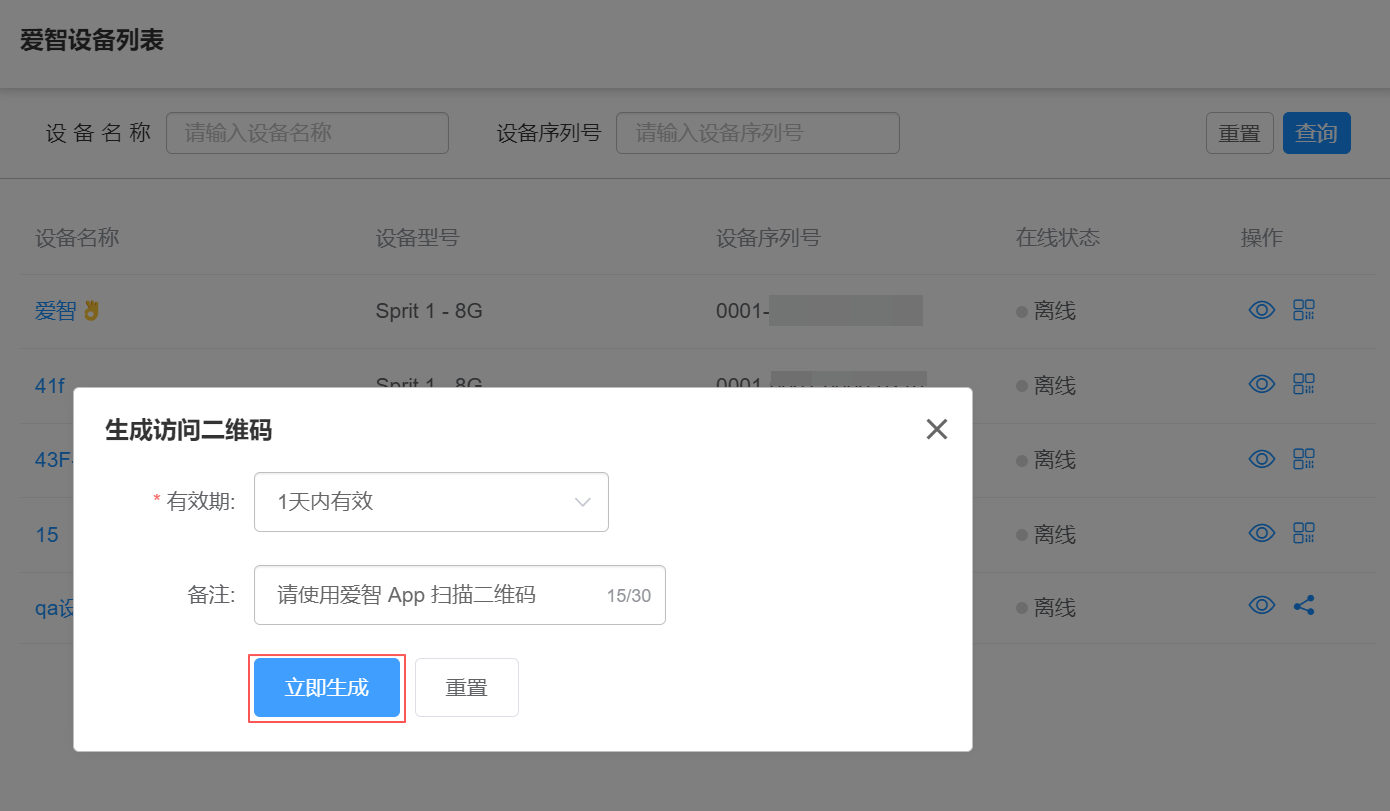The width and height of the screenshot is (1390, 811).
Task: Open the 41f device link
Action: pos(49,384)
